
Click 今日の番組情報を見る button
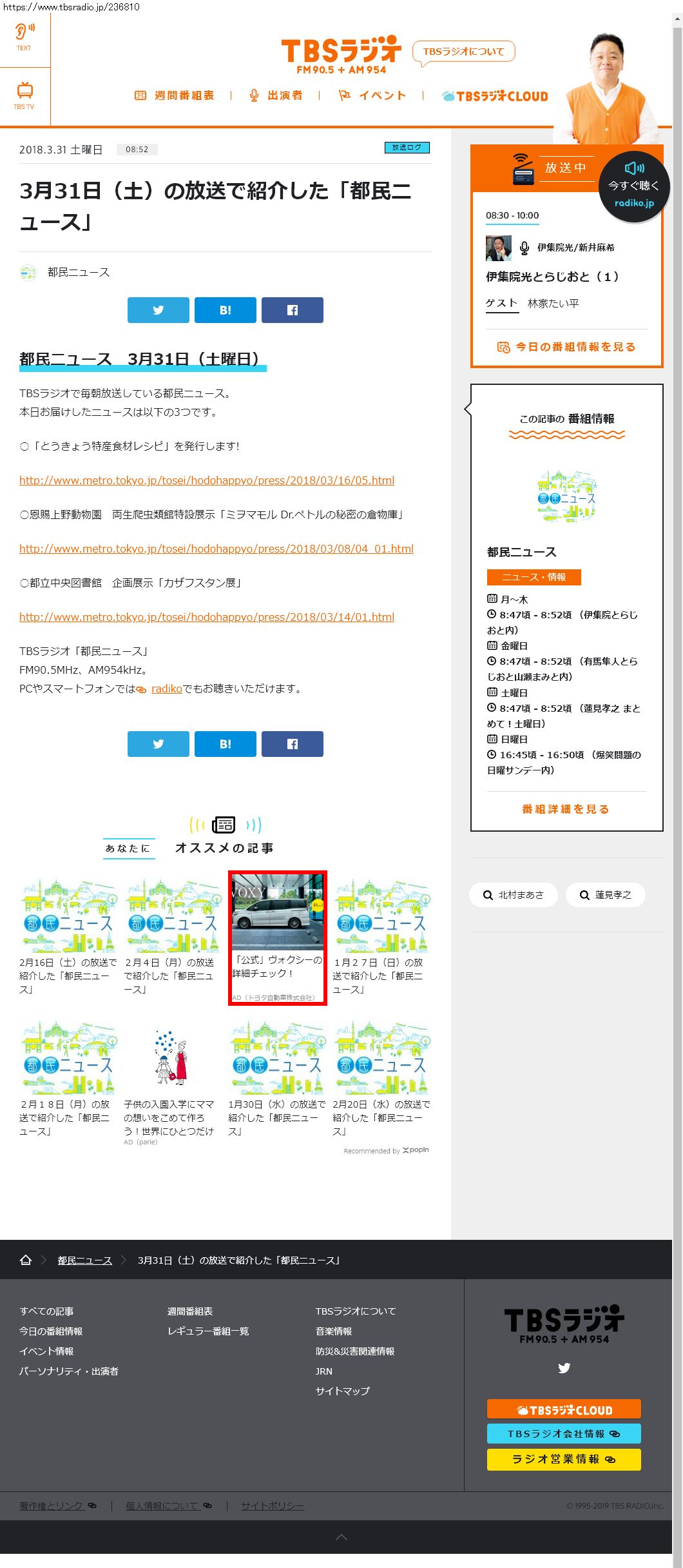567,347
